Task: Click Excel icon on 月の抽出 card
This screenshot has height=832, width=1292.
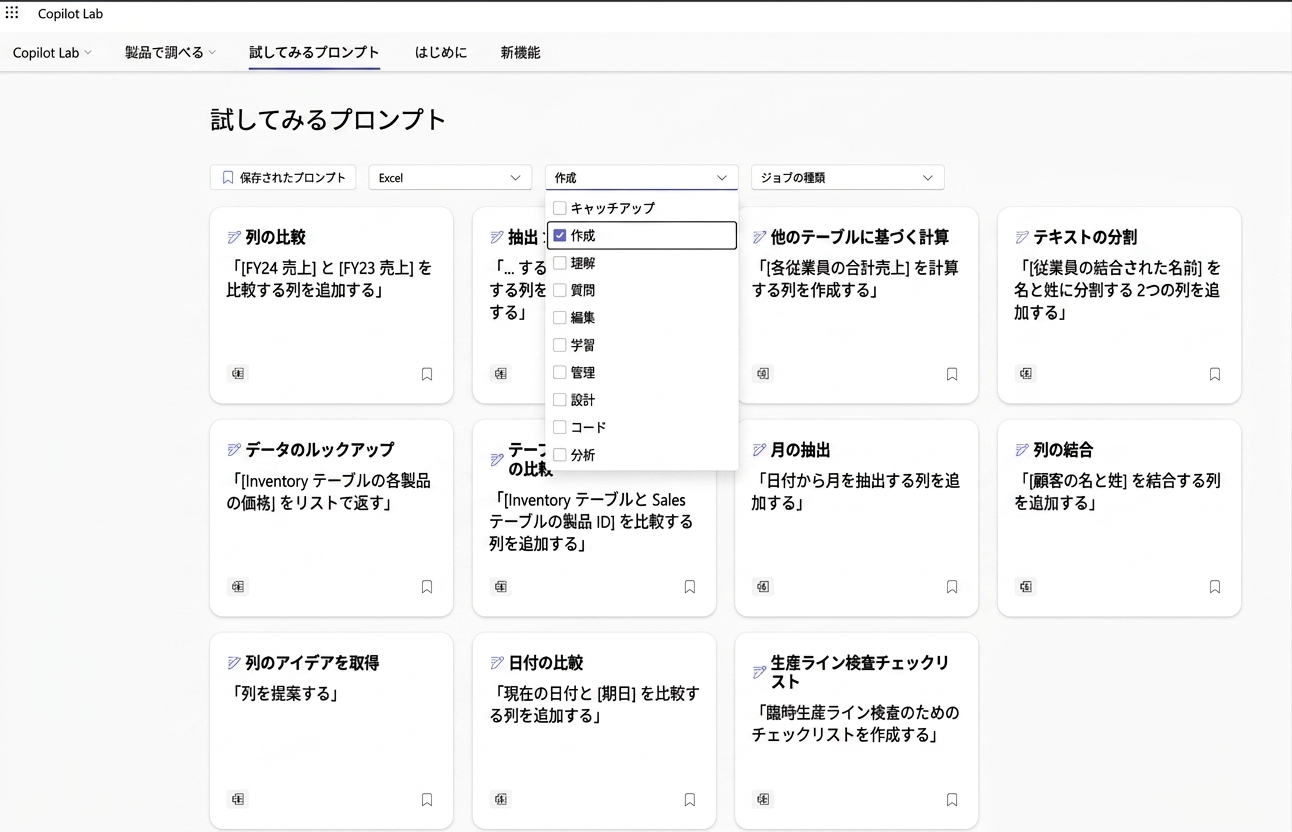Action: 763,587
